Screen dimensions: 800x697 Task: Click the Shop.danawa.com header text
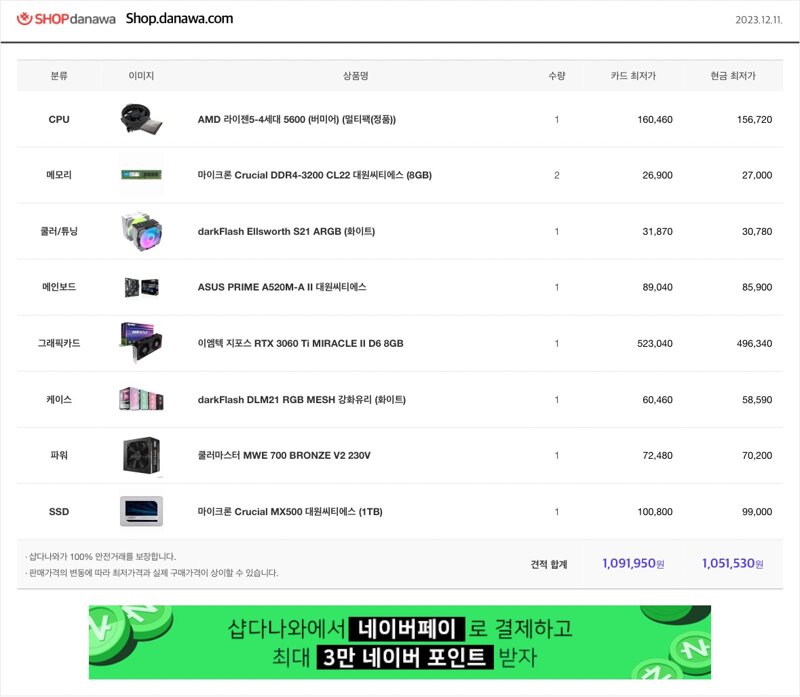coord(179,19)
